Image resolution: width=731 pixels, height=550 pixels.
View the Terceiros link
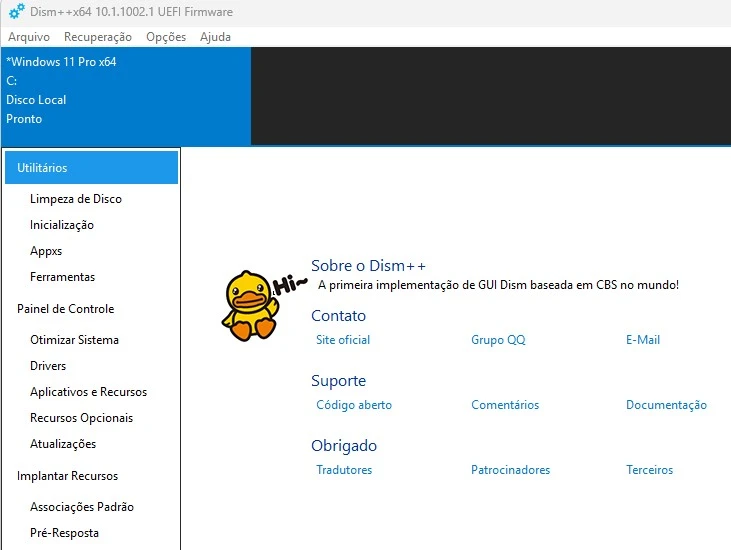[649, 470]
